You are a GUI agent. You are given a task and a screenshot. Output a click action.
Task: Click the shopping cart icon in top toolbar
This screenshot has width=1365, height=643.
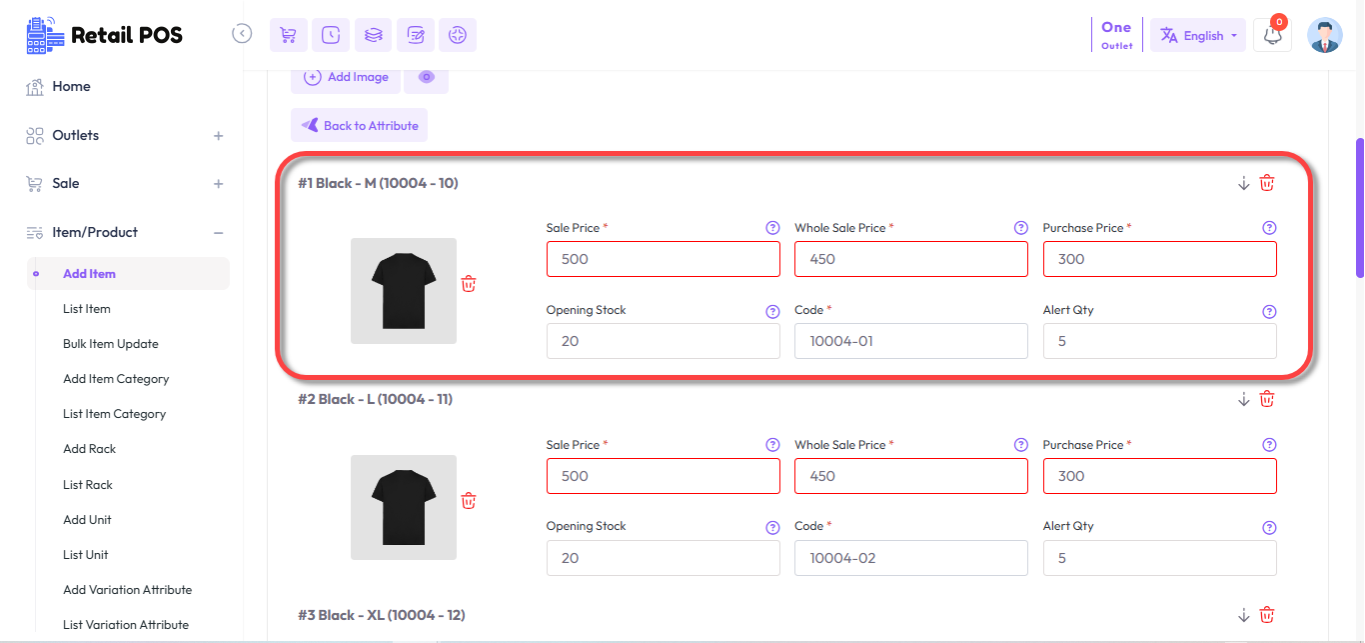point(288,35)
